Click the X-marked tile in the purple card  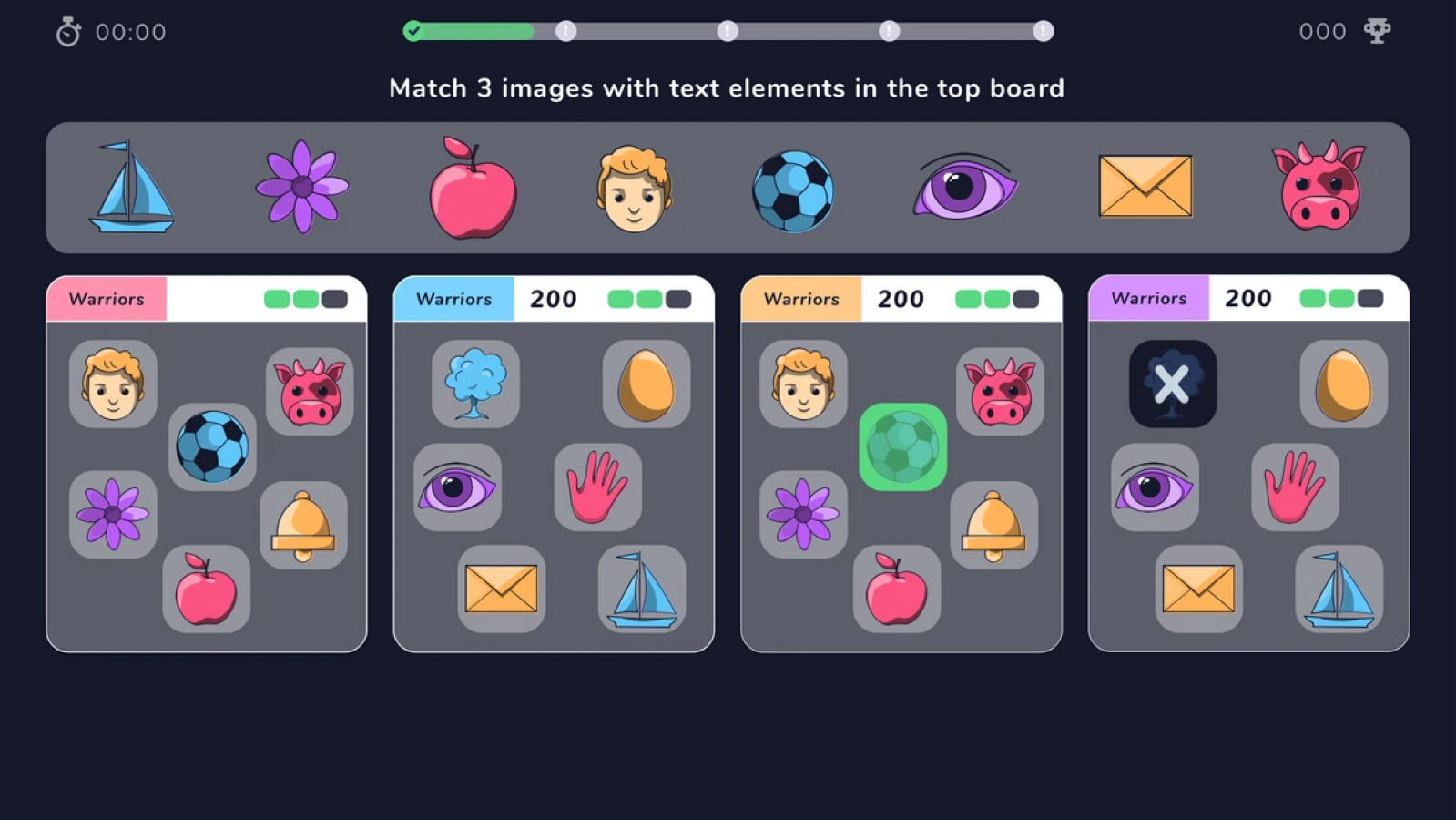tap(1173, 384)
